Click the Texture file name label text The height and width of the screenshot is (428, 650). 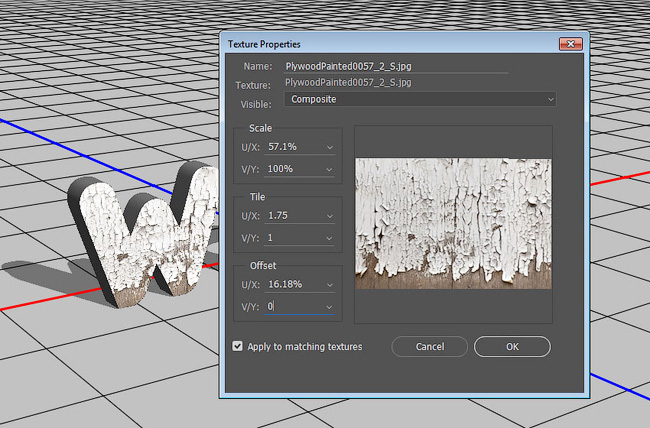coord(348,83)
